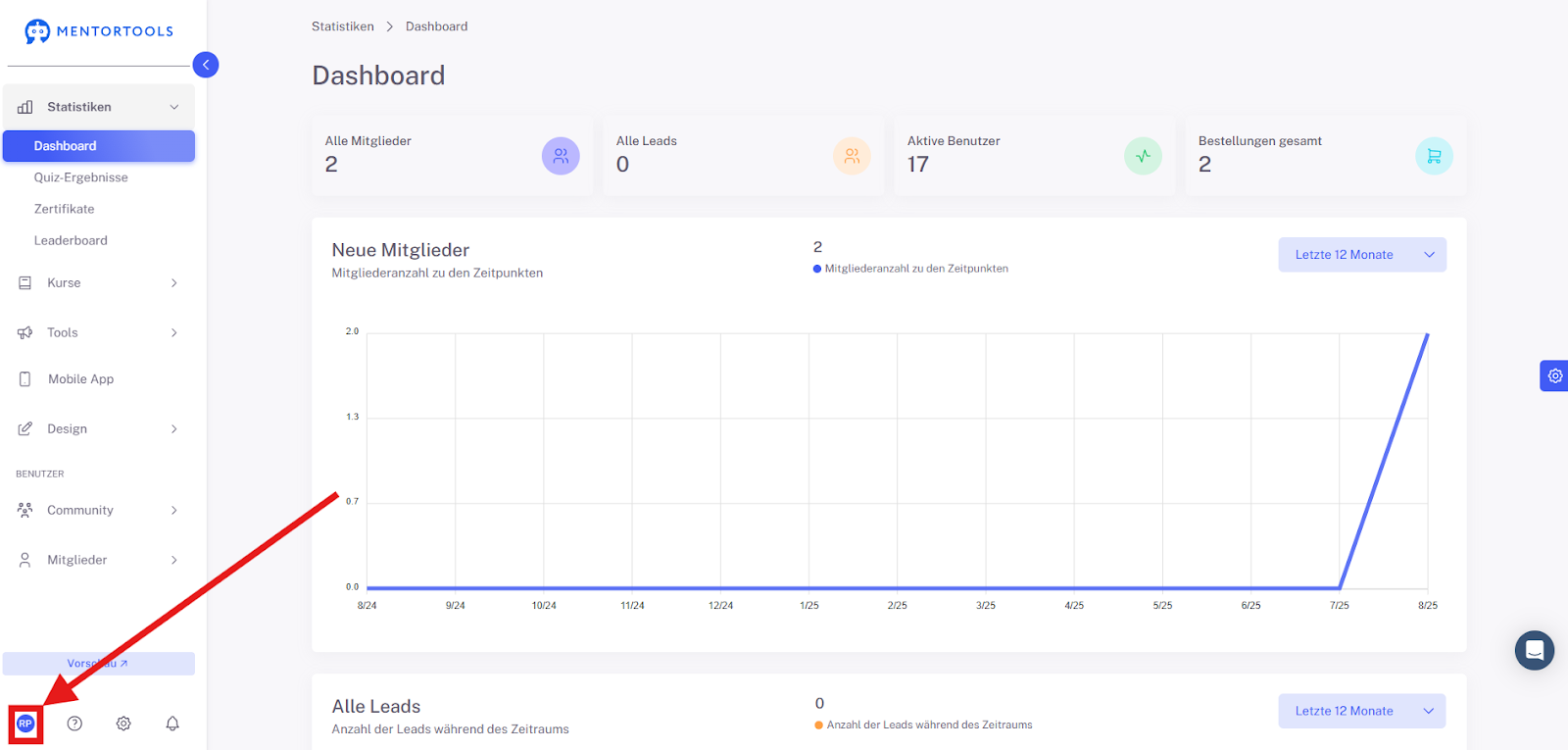Open Neue Mitglieder Letzte 12 Monate dropdown
Viewport: 1568px width, 750px height.
pos(1362,255)
